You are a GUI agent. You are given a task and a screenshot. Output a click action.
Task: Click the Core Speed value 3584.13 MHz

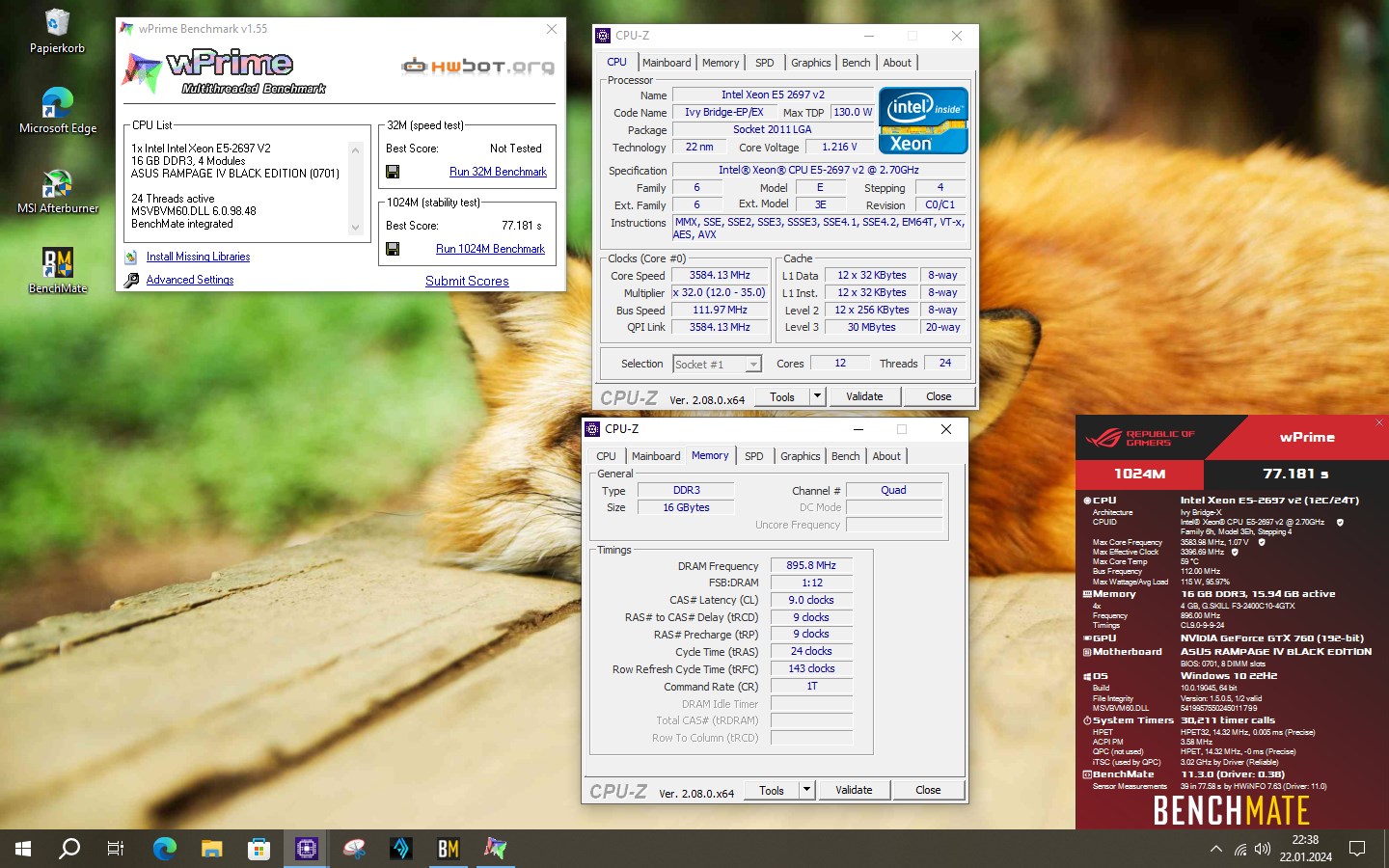click(720, 275)
